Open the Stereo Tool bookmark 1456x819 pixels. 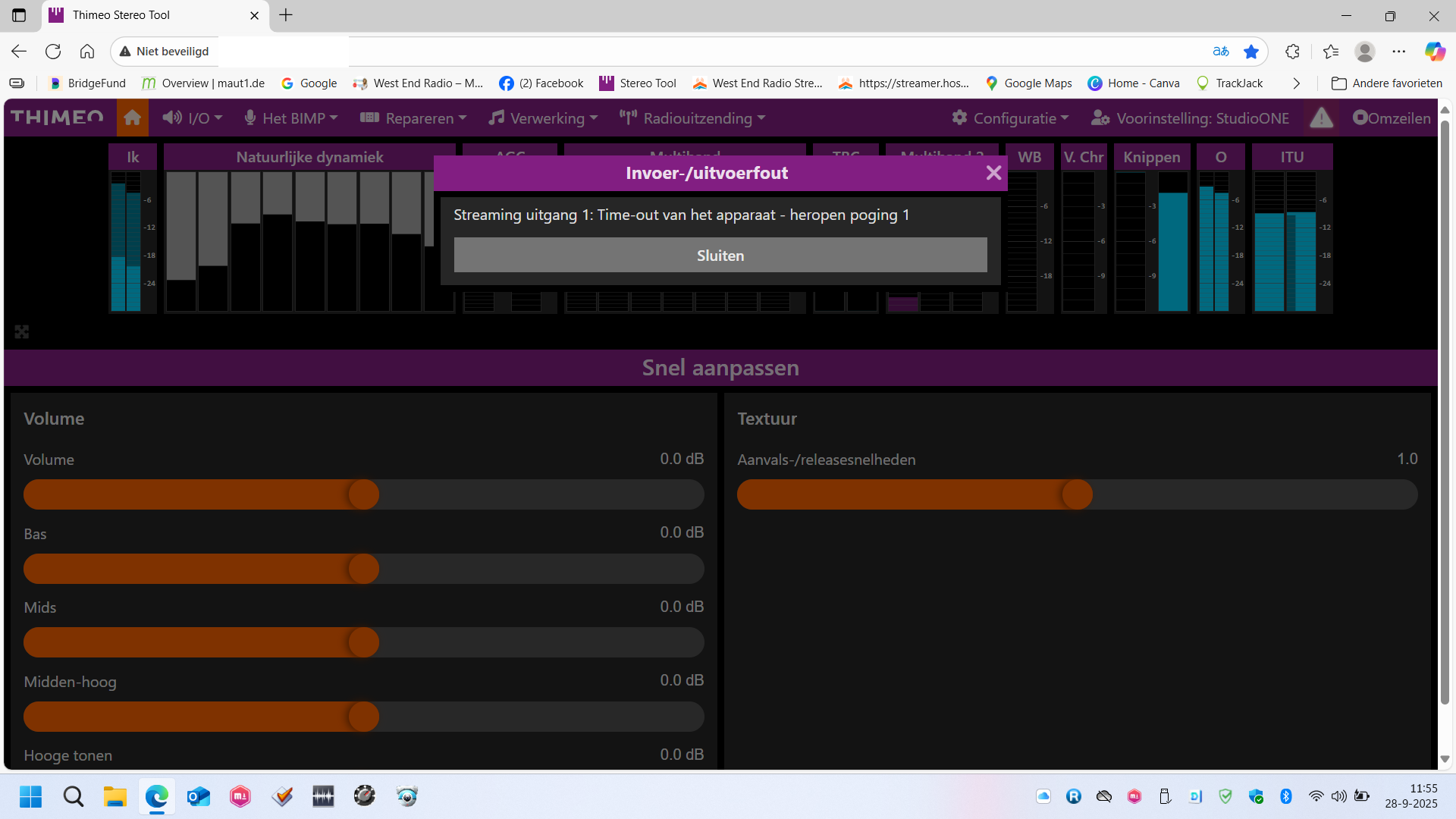[x=638, y=83]
